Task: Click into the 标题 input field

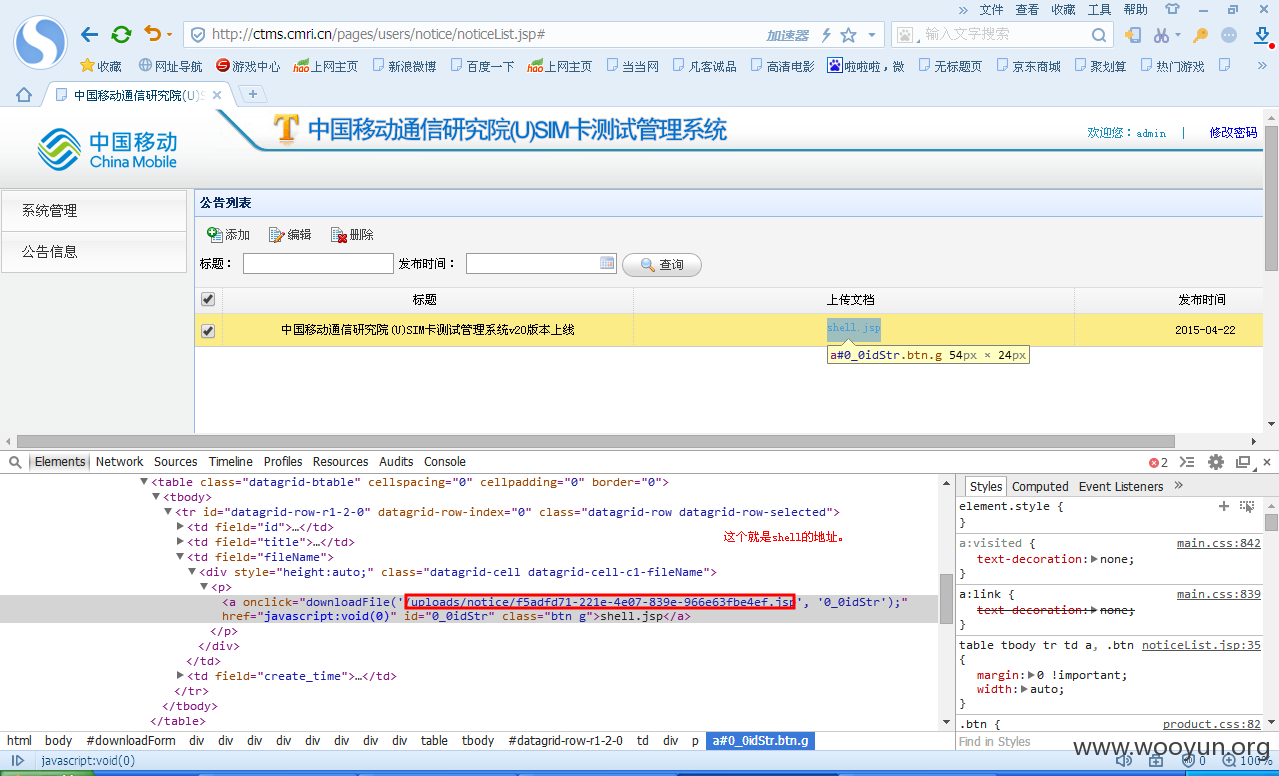Action: tap(318, 264)
